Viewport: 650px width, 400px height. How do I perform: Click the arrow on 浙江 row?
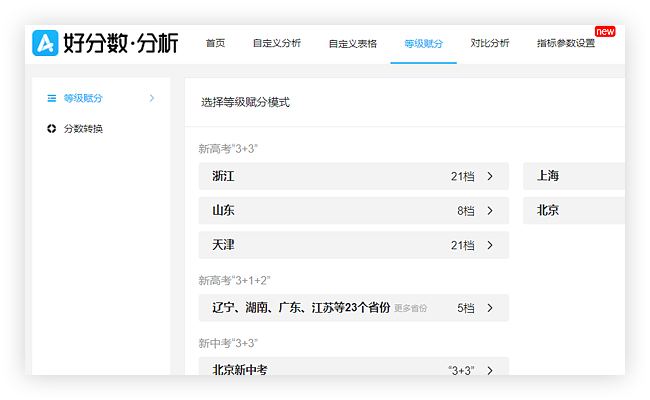pos(490,176)
